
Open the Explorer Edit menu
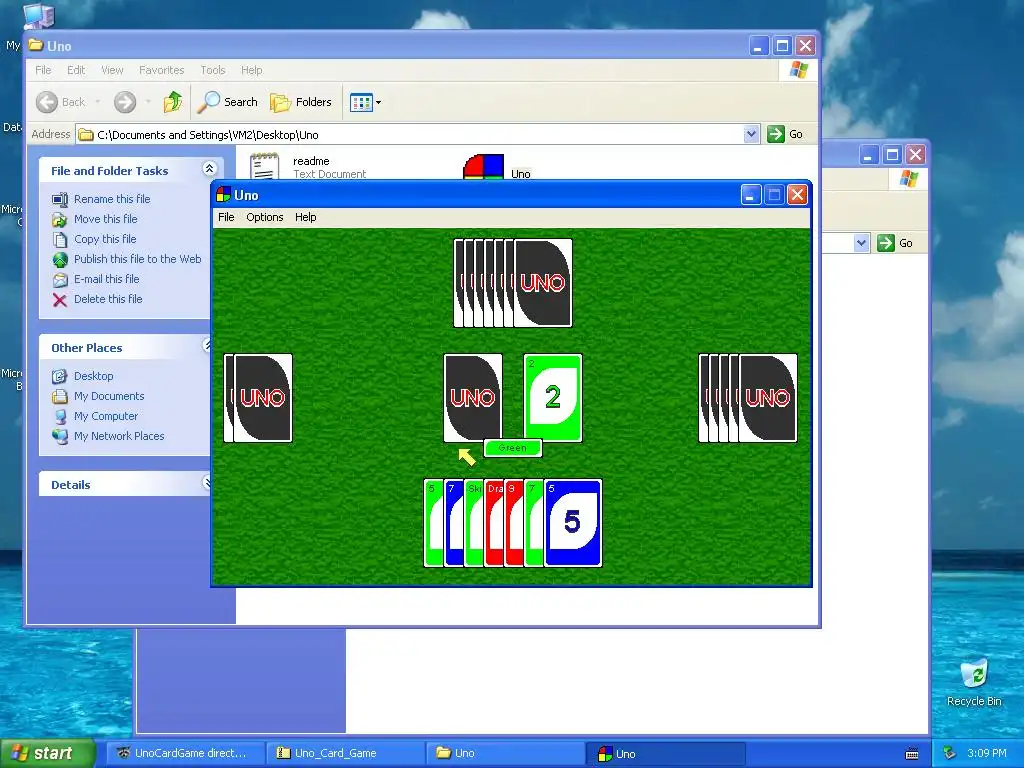click(76, 70)
